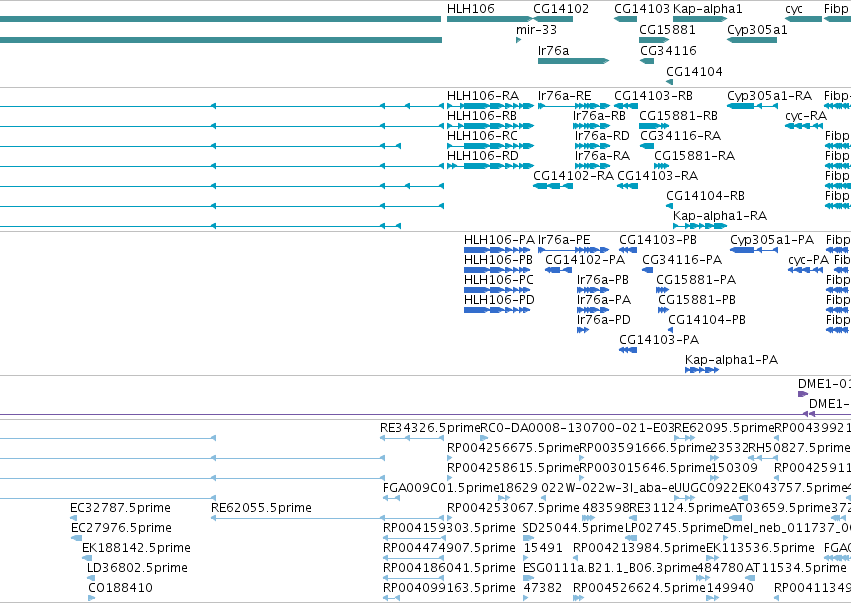The image size is (851, 603).
Task: Click EST EC27976.5prime
Action: pyautogui.click(x=121, y=528)
